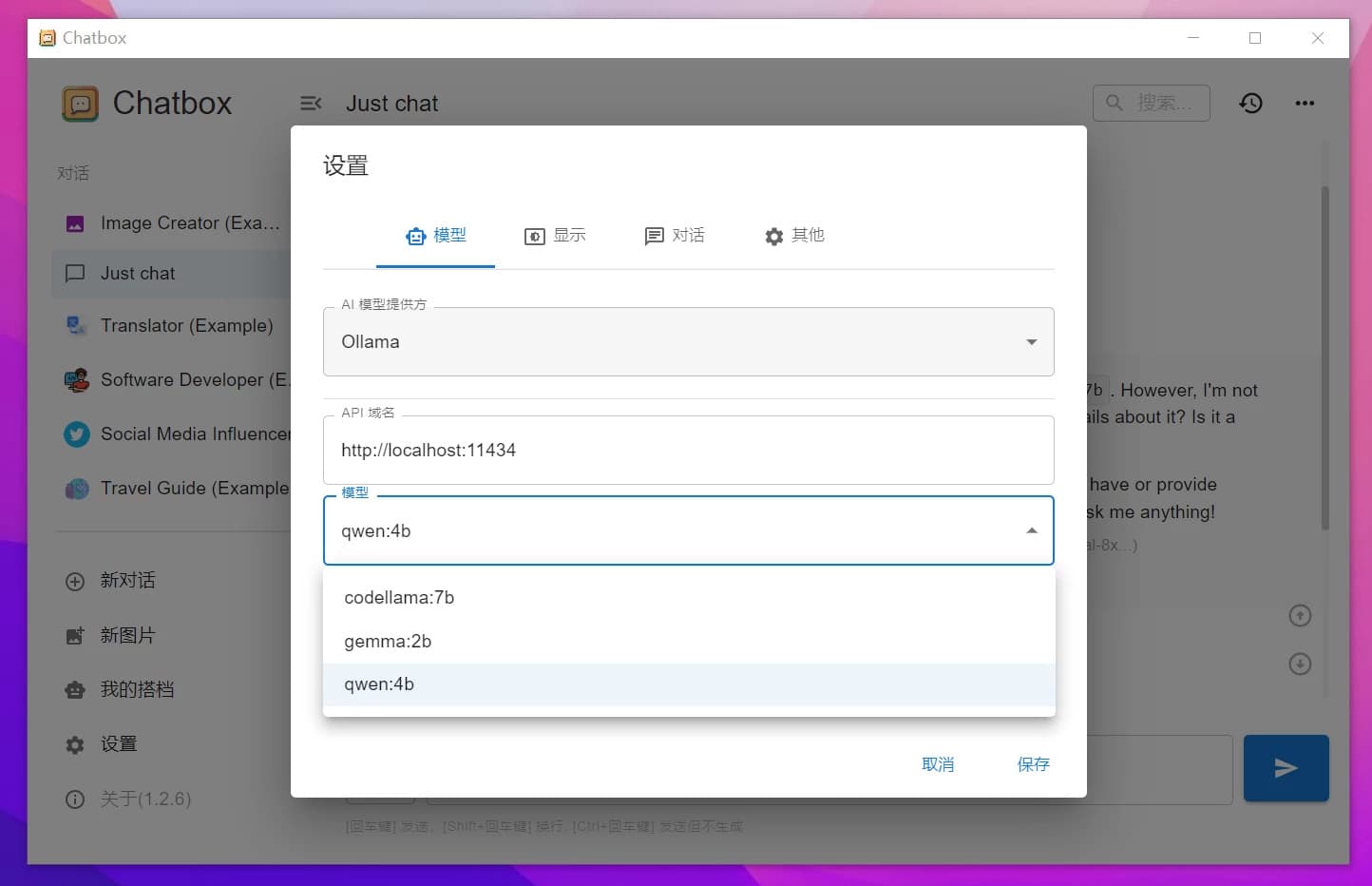This screenshot has height=886, width=1372.
Task: Send message with the paper plane button
Action: tap(1286, 768)
